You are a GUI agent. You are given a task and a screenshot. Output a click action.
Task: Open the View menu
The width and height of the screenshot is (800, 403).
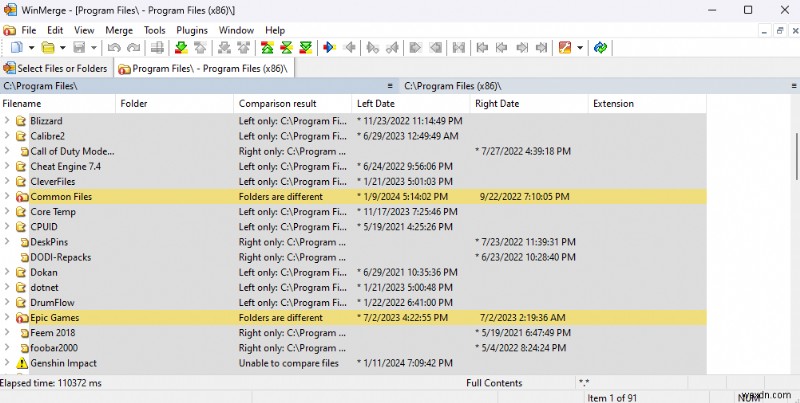84,30
